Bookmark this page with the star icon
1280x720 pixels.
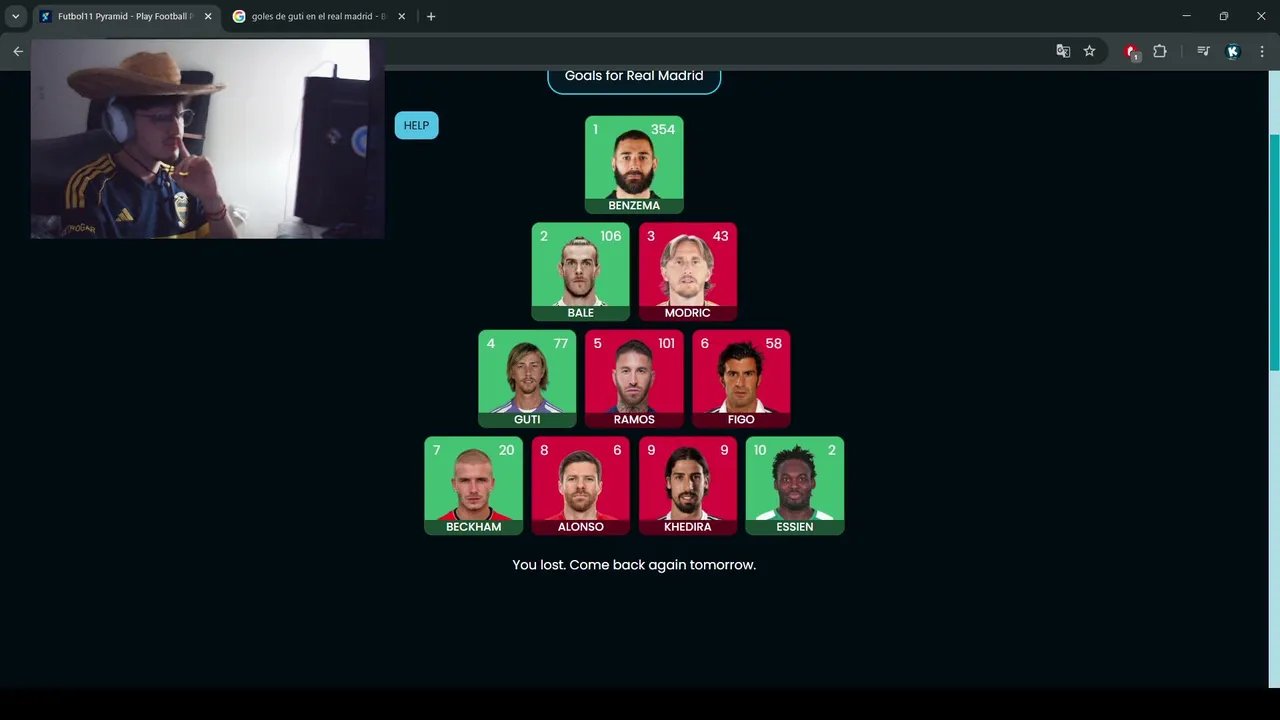pos(1089,51)
